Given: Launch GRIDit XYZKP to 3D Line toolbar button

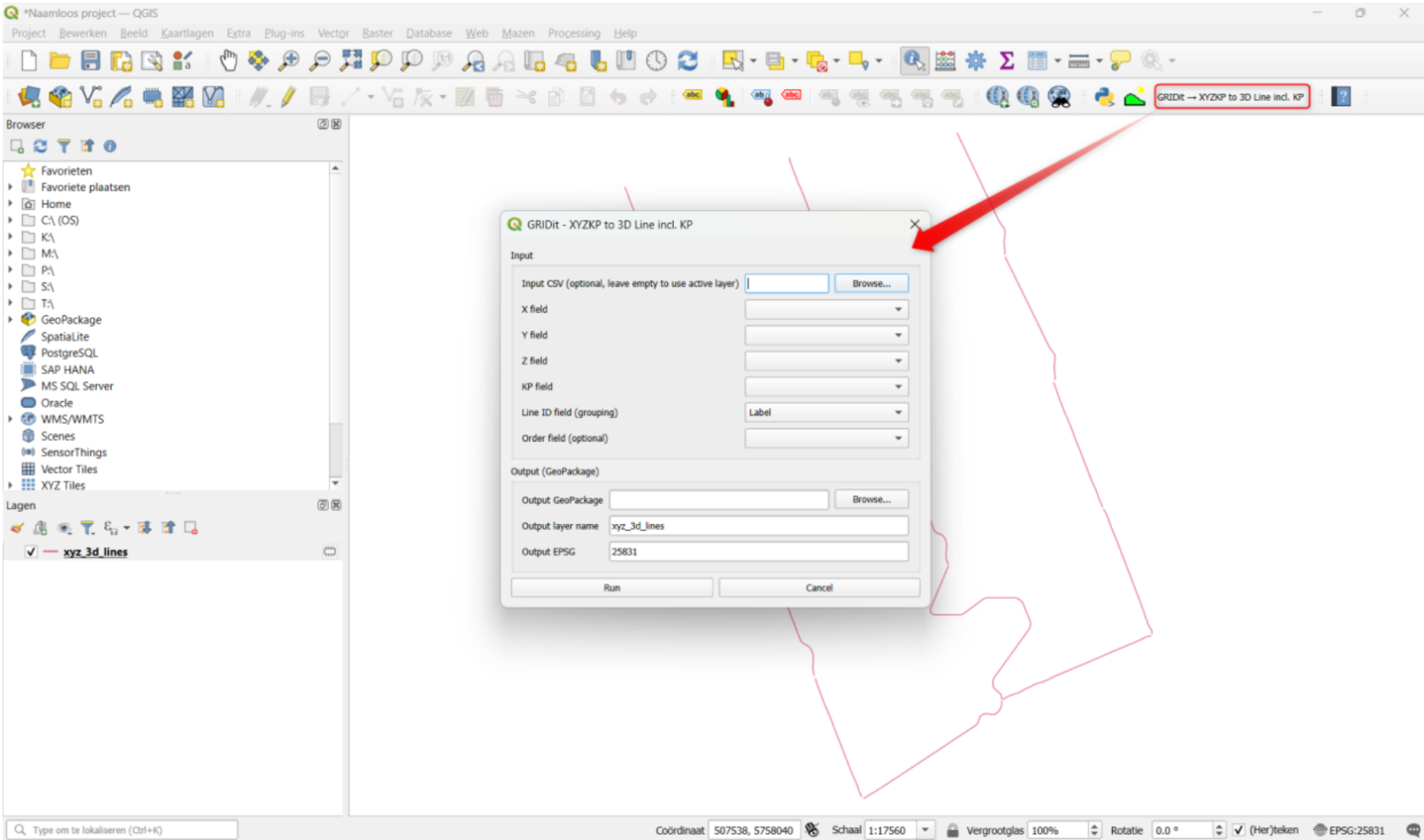Looking at the screenshot, I should [1232, 97].
